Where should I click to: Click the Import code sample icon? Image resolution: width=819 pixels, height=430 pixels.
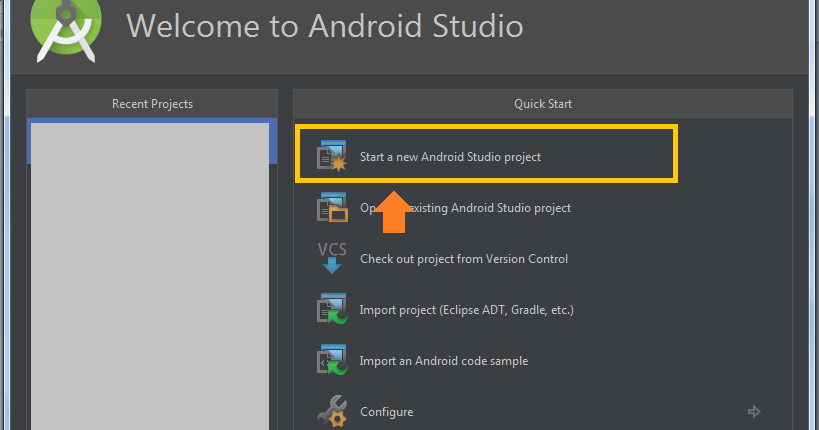coord(332,359)
